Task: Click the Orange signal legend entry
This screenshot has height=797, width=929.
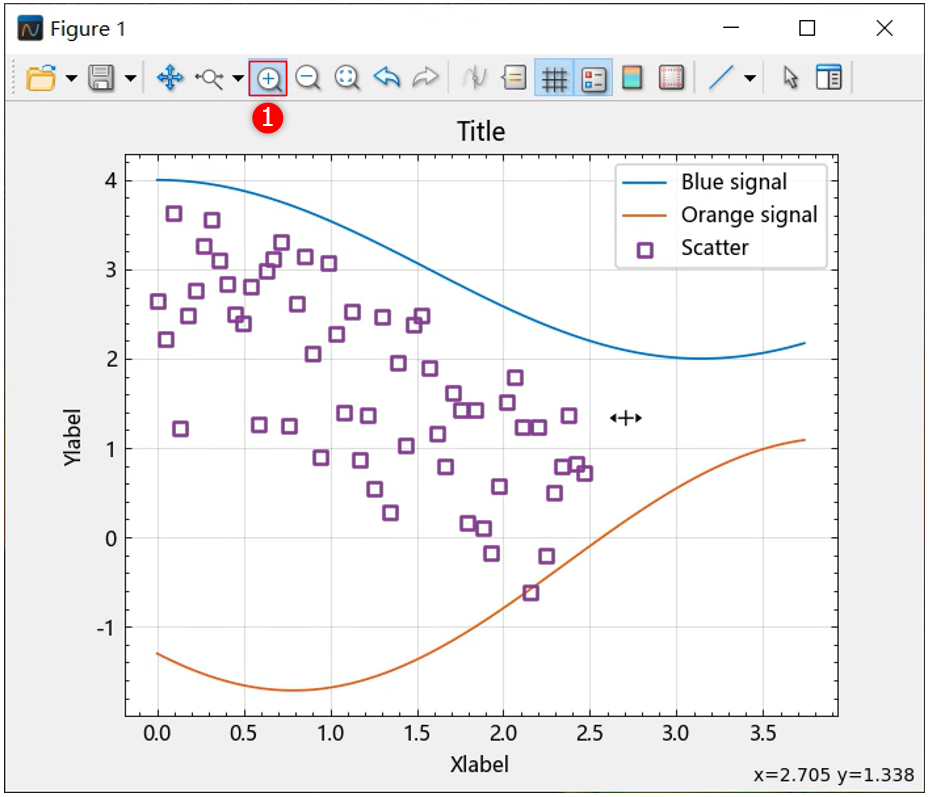Action: [748, 215]
